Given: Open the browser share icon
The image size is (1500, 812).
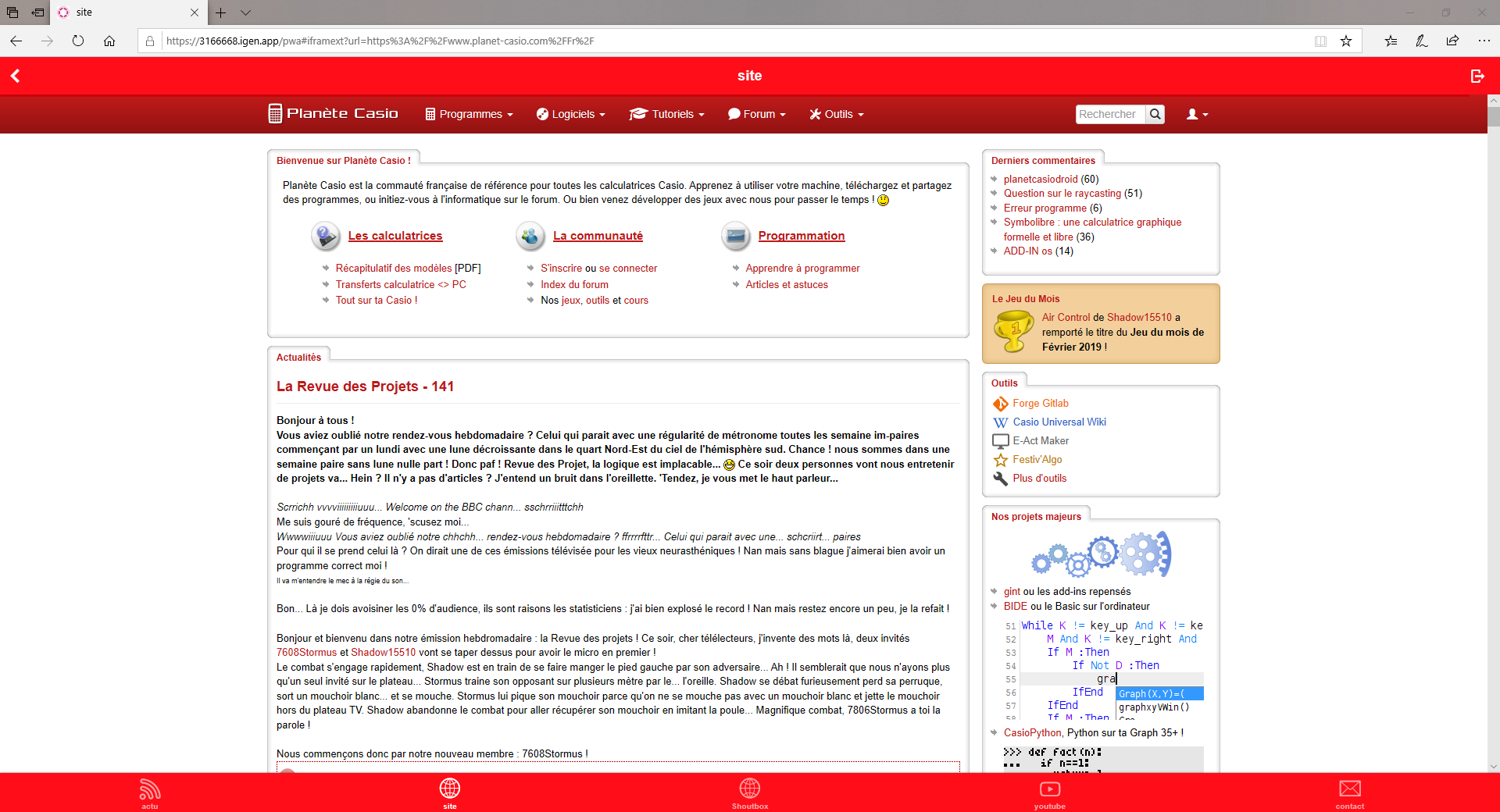Looking at the screenshot, I should click(1452, 41).
